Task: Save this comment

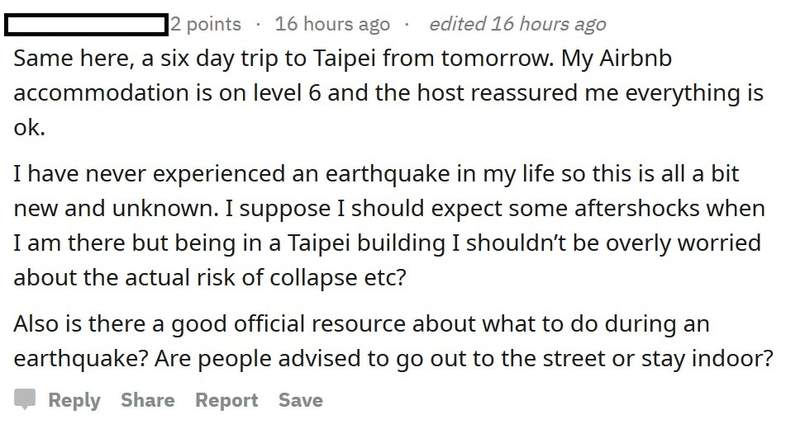Action: point(300,400)
